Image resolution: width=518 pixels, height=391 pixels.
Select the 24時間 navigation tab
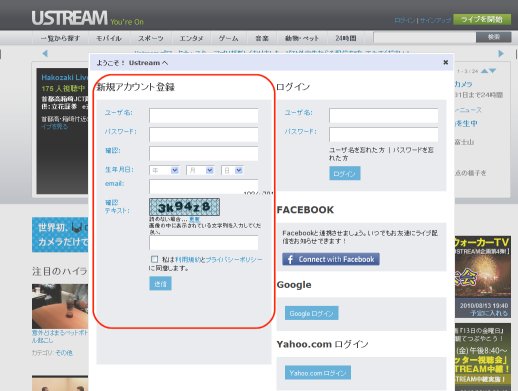click(x=346, y=38)
